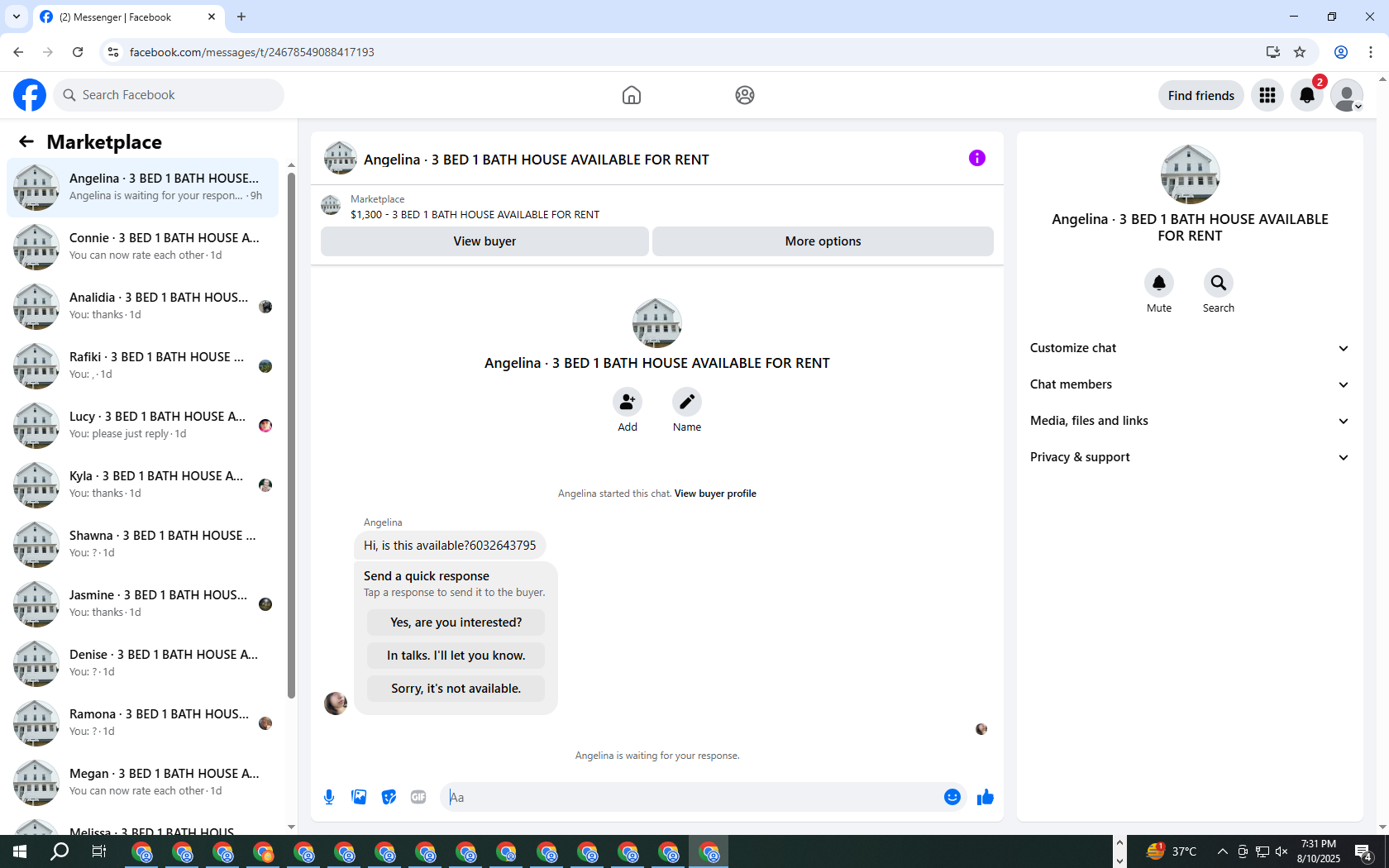Open the account profile avatar menu
The height and width of the screenshot is (868, 1389).
point(1347,95)
